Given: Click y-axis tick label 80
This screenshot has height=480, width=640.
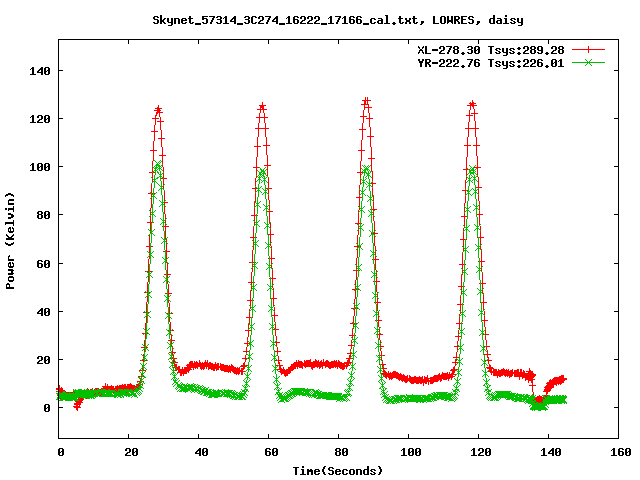Looking at the screenshot, I should 43,215.
